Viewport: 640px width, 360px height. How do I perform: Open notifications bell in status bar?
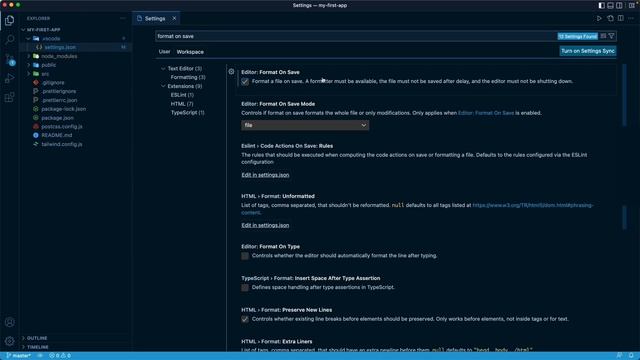pos(631,356)
